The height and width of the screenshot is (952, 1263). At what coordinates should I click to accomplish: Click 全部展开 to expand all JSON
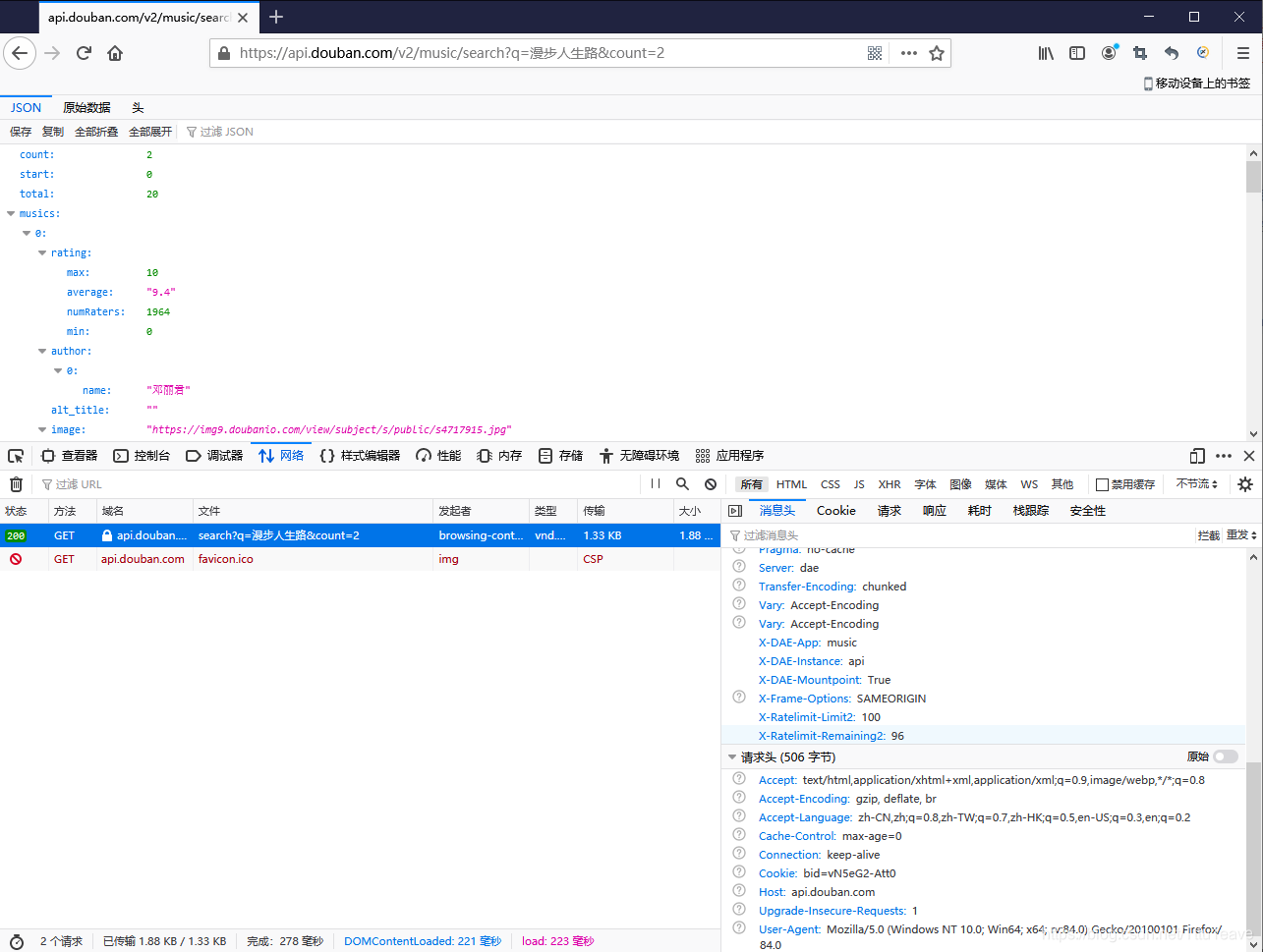click(150, 132)
